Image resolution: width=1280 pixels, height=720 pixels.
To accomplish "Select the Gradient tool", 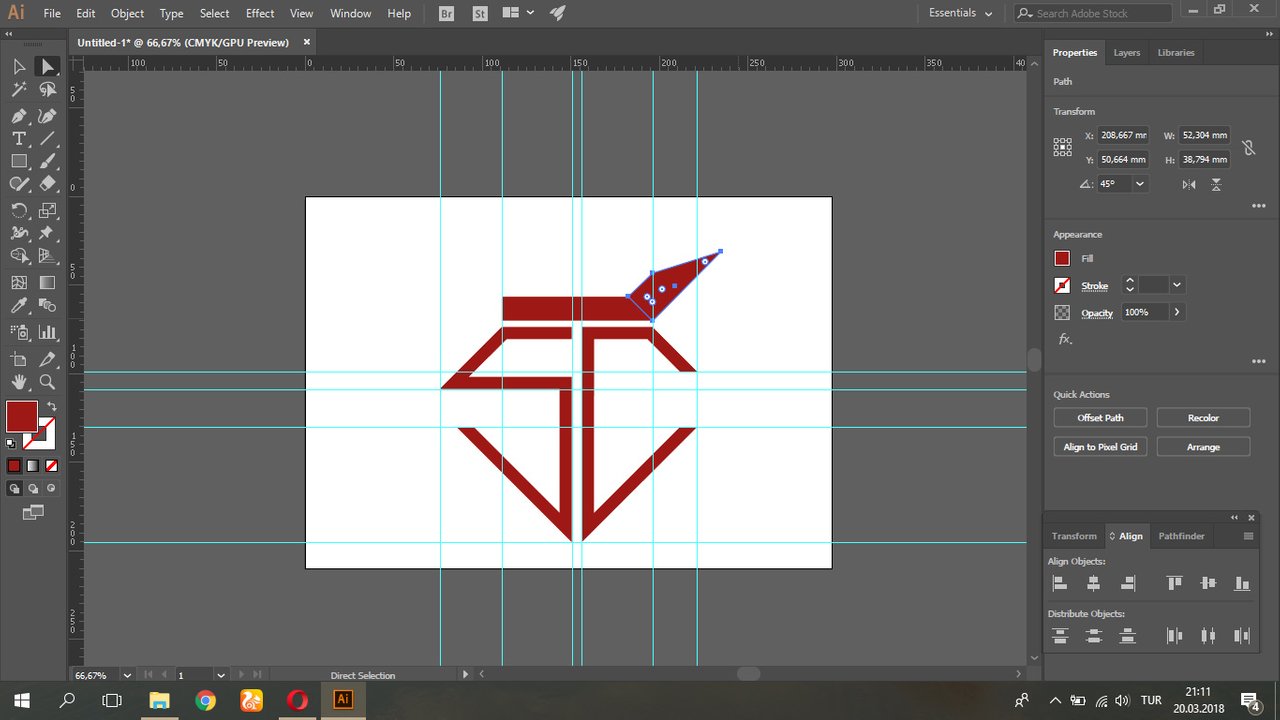I will coord(47,283).
